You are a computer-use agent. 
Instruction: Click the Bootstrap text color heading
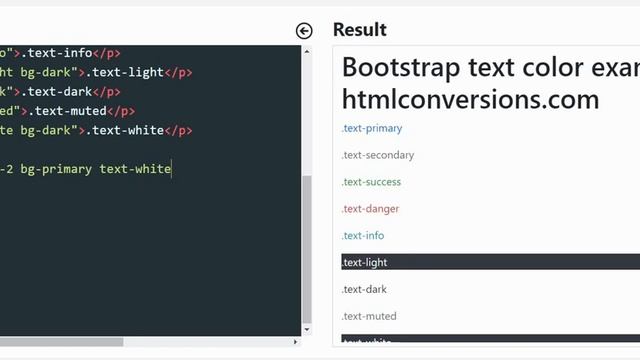click(491, 67)
